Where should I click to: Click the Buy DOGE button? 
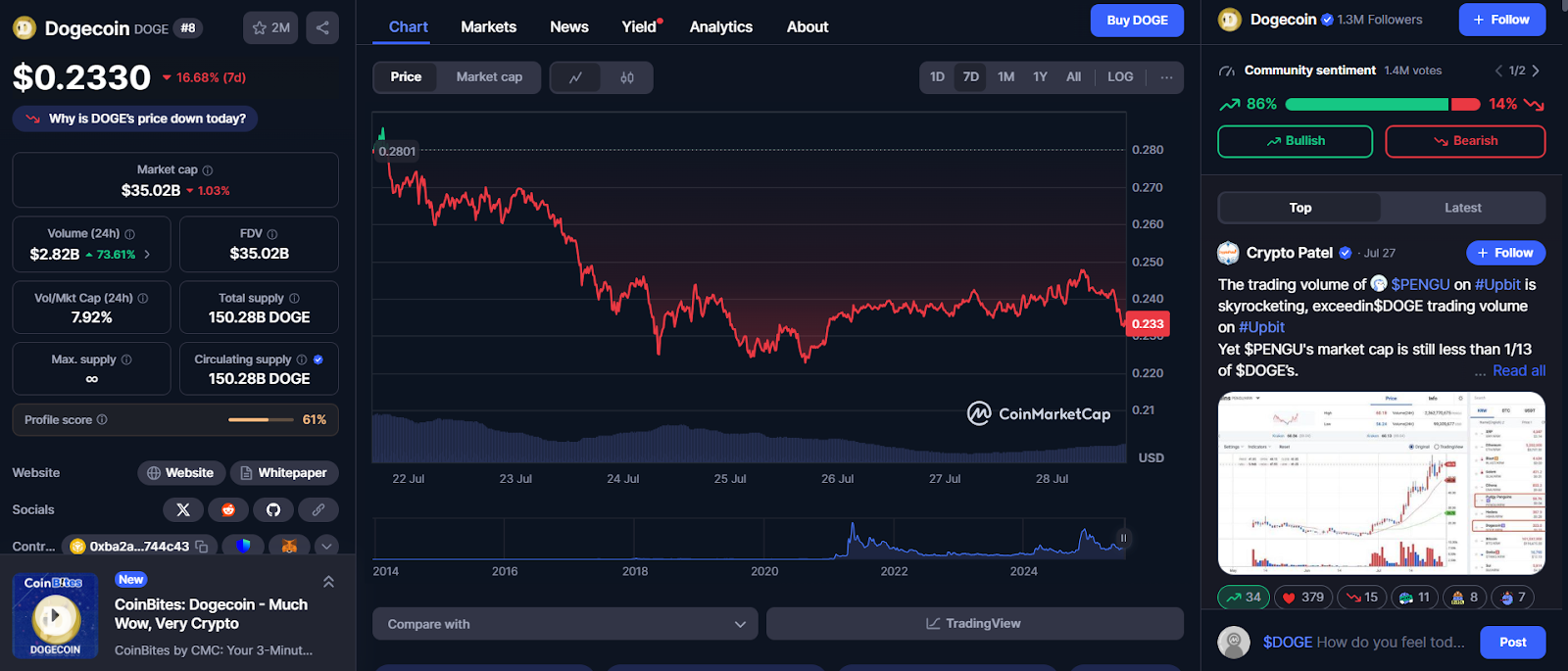click(1137, 21)
